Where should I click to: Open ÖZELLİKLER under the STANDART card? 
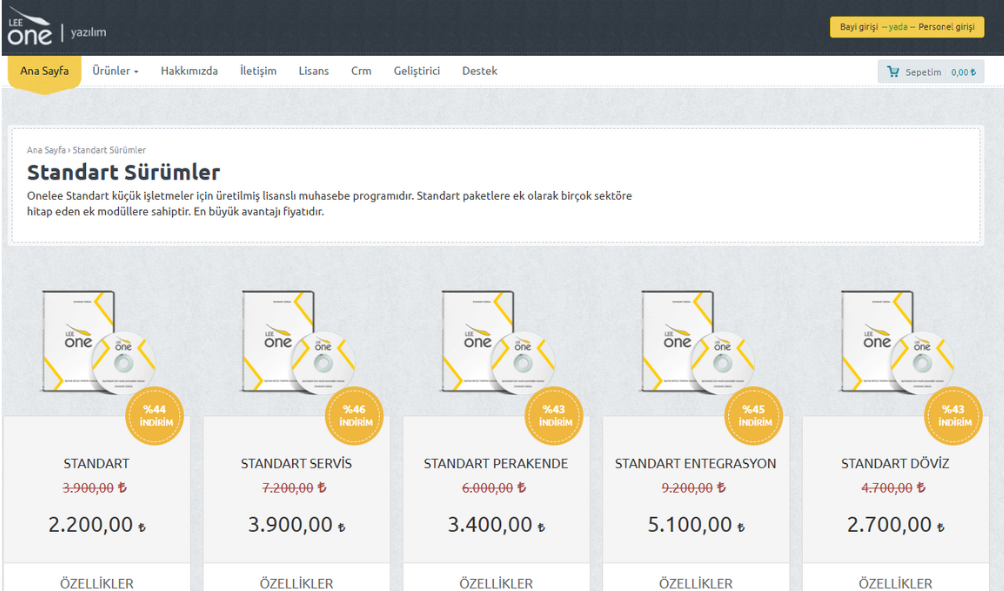point(97,583)
